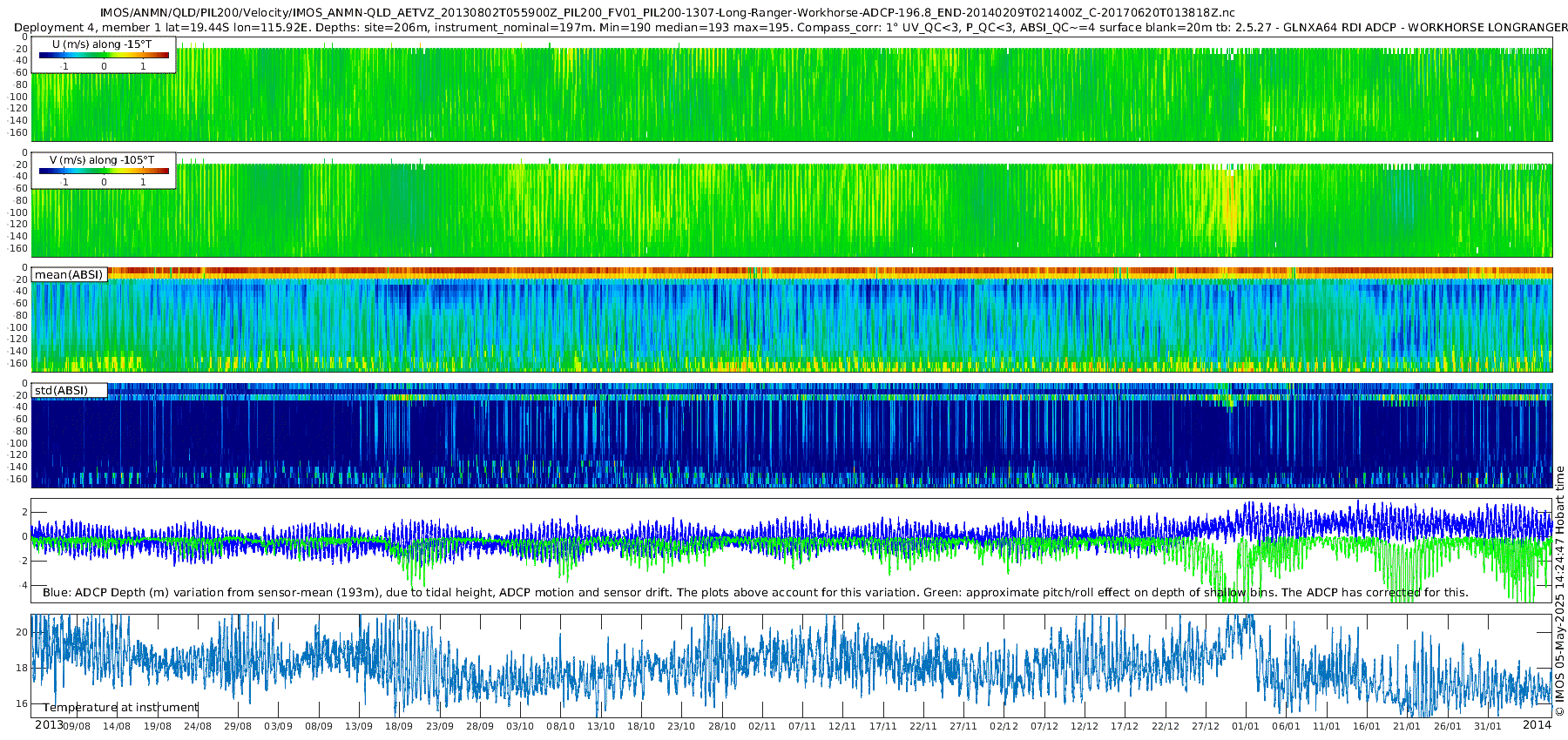This screenshot has width=1568, height=740.
Task: Click the IMOS copyright timestamp on right edge
Action: click(x=1559, y=591)
